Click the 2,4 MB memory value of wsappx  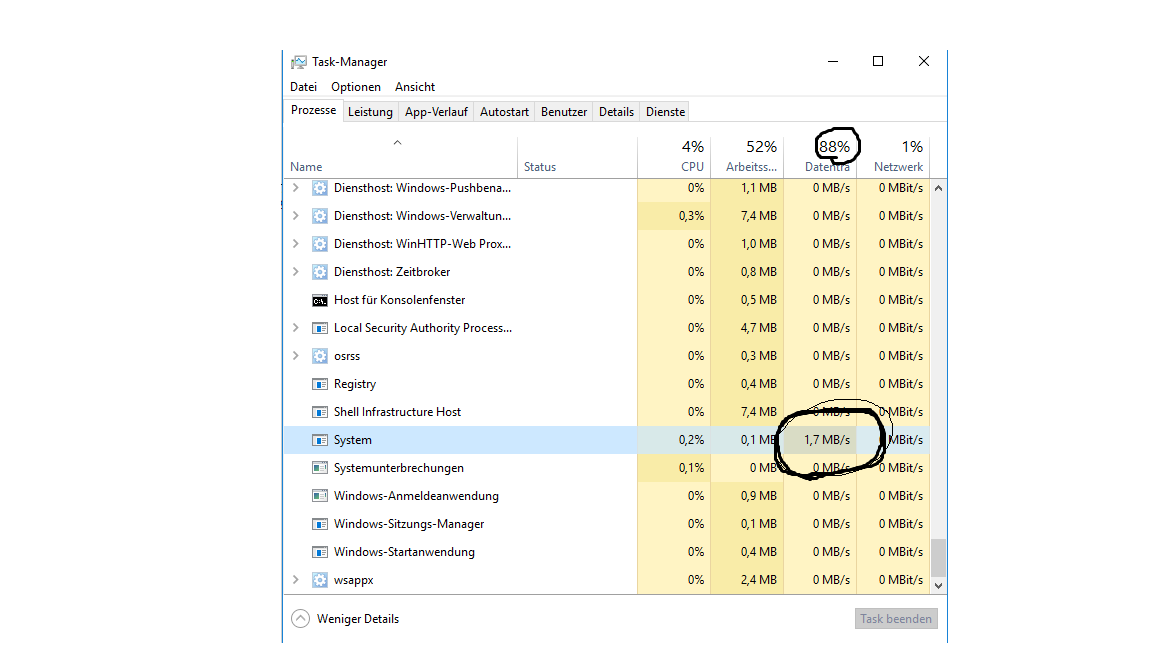coord(758,580)
